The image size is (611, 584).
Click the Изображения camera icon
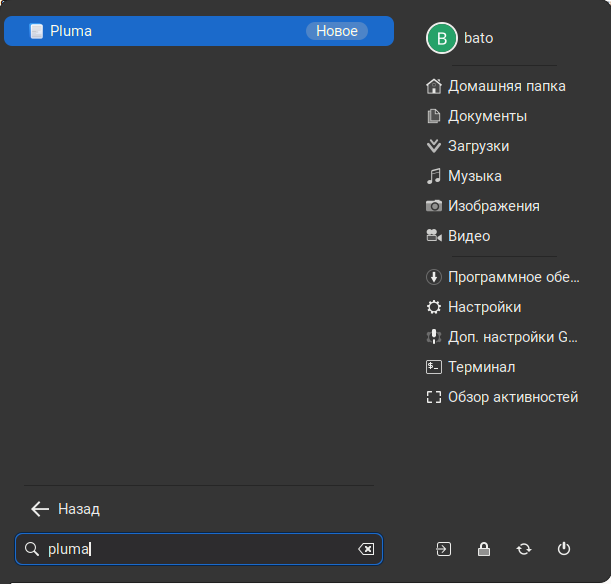point(434,206)
